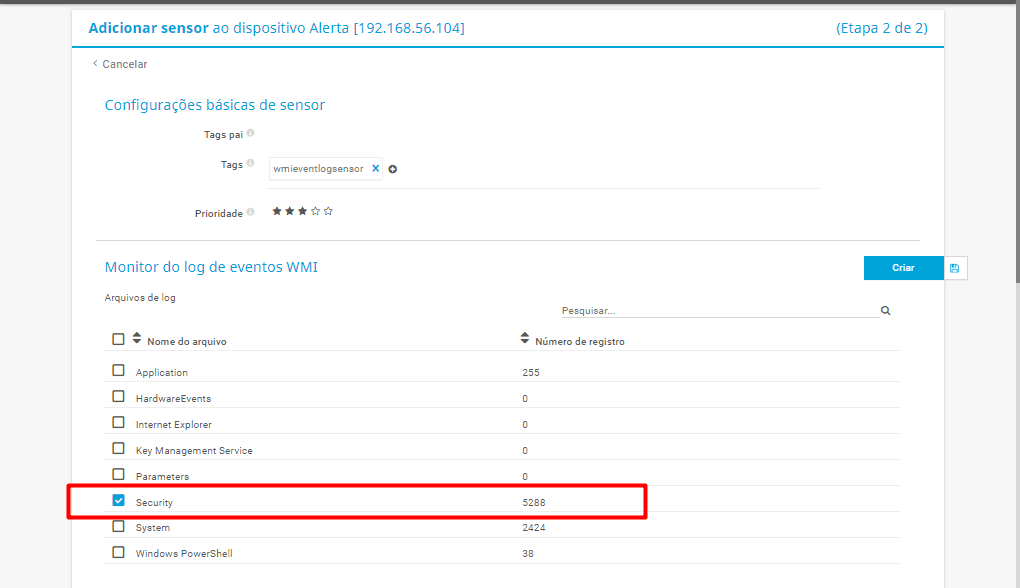Click the Key Management Service name

[x=194, y=451]
